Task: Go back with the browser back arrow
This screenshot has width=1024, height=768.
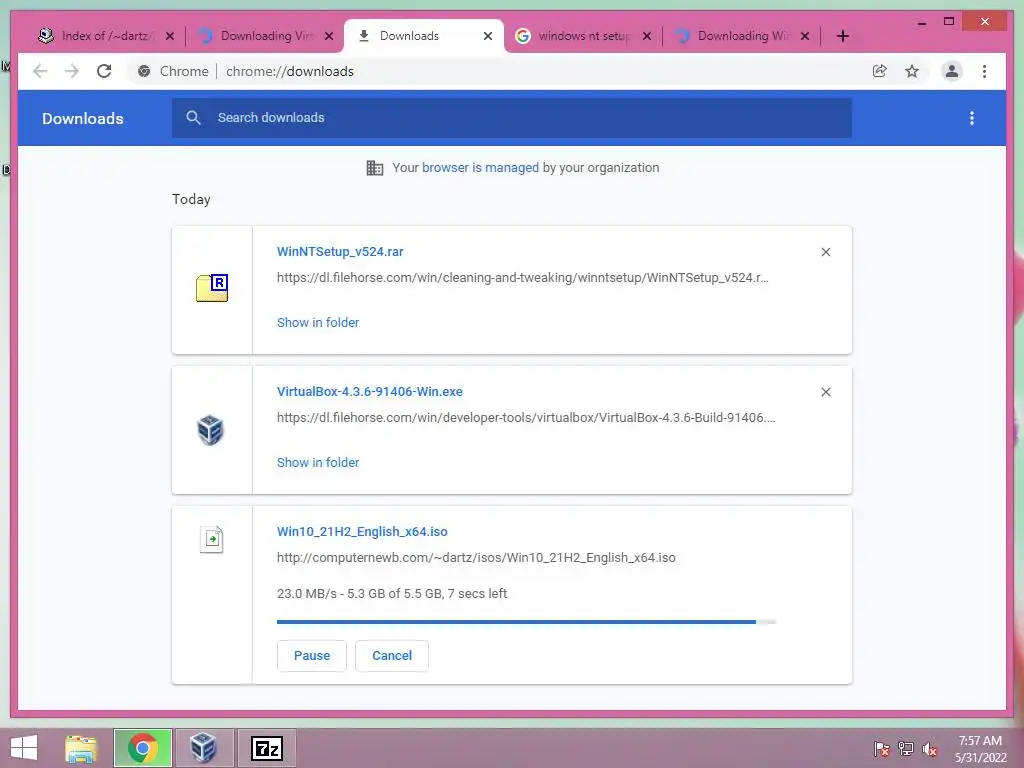Action: click(40, 71)
